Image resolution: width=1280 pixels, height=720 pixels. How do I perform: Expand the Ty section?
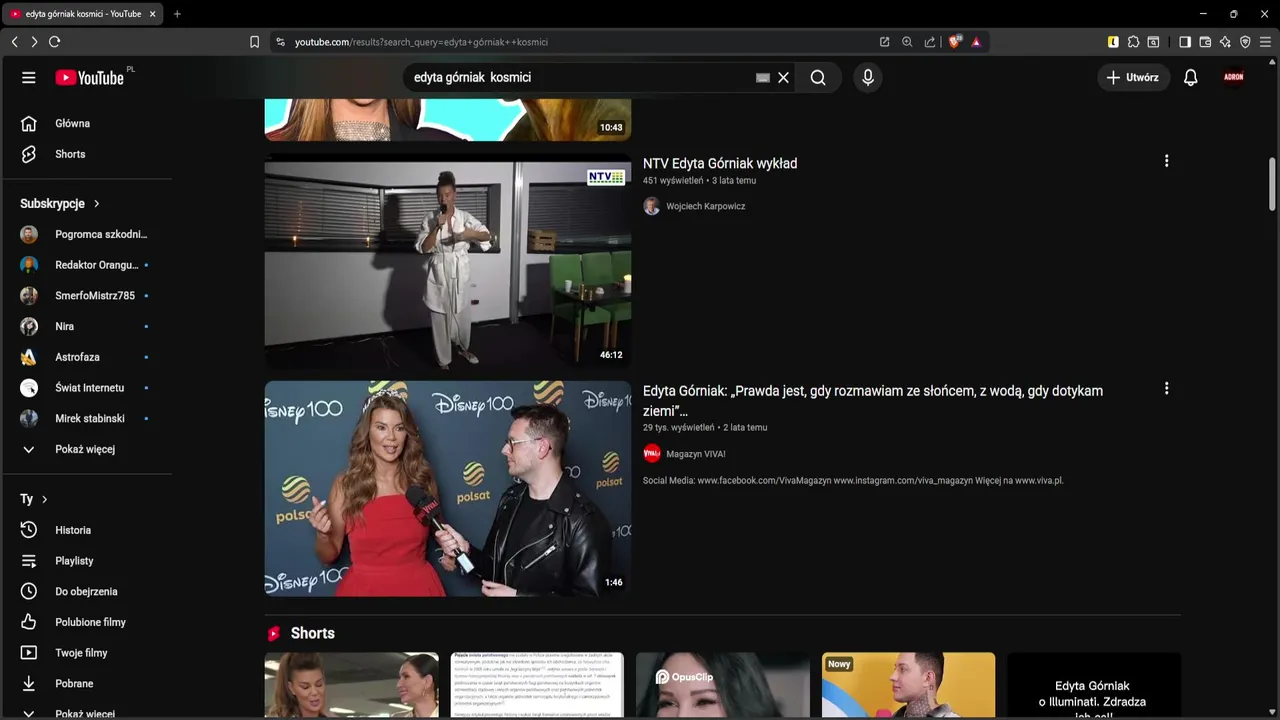[35, 499]
